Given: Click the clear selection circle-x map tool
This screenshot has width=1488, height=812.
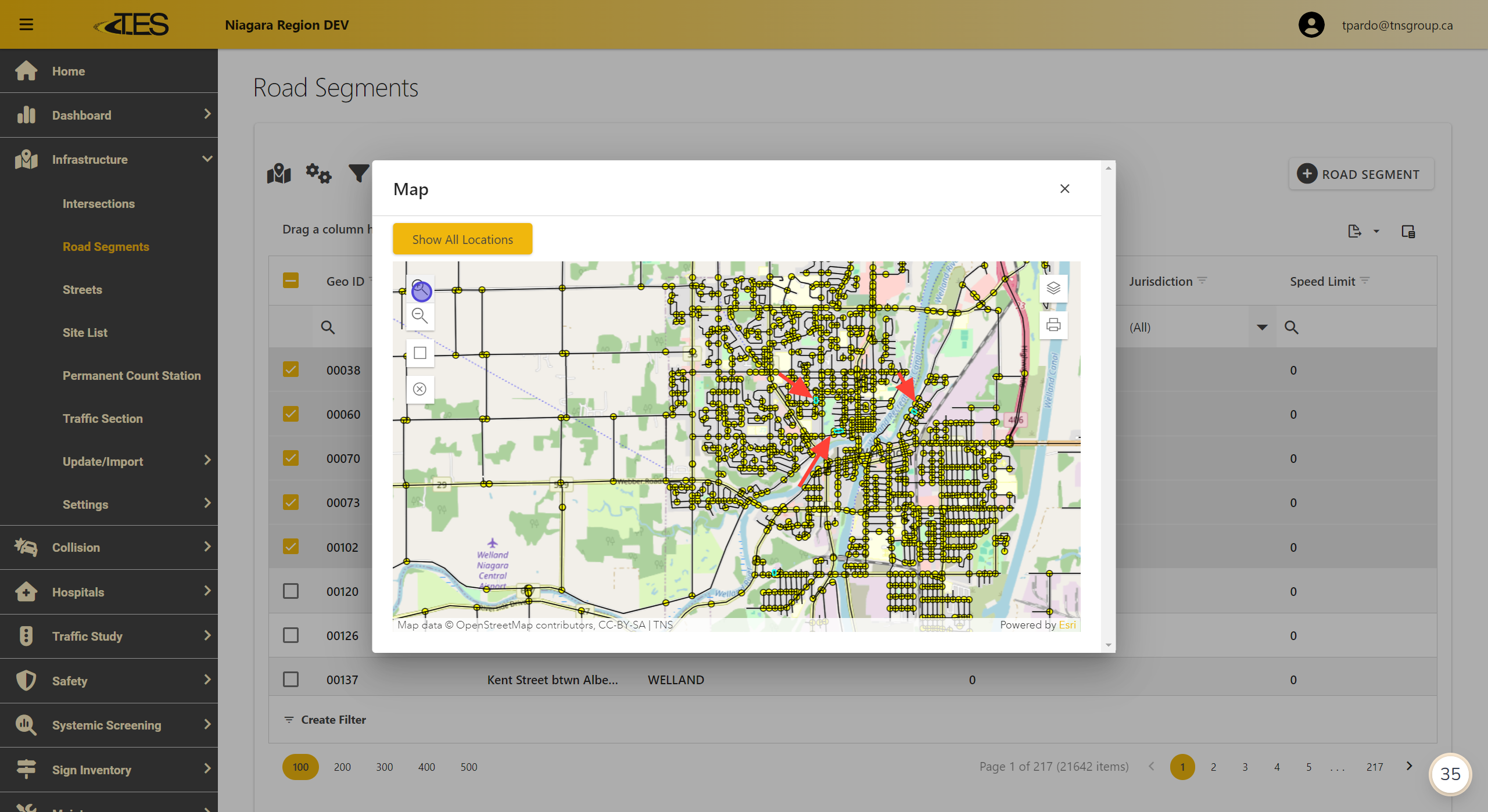Looking at the screenshot, I should (419, 389).
